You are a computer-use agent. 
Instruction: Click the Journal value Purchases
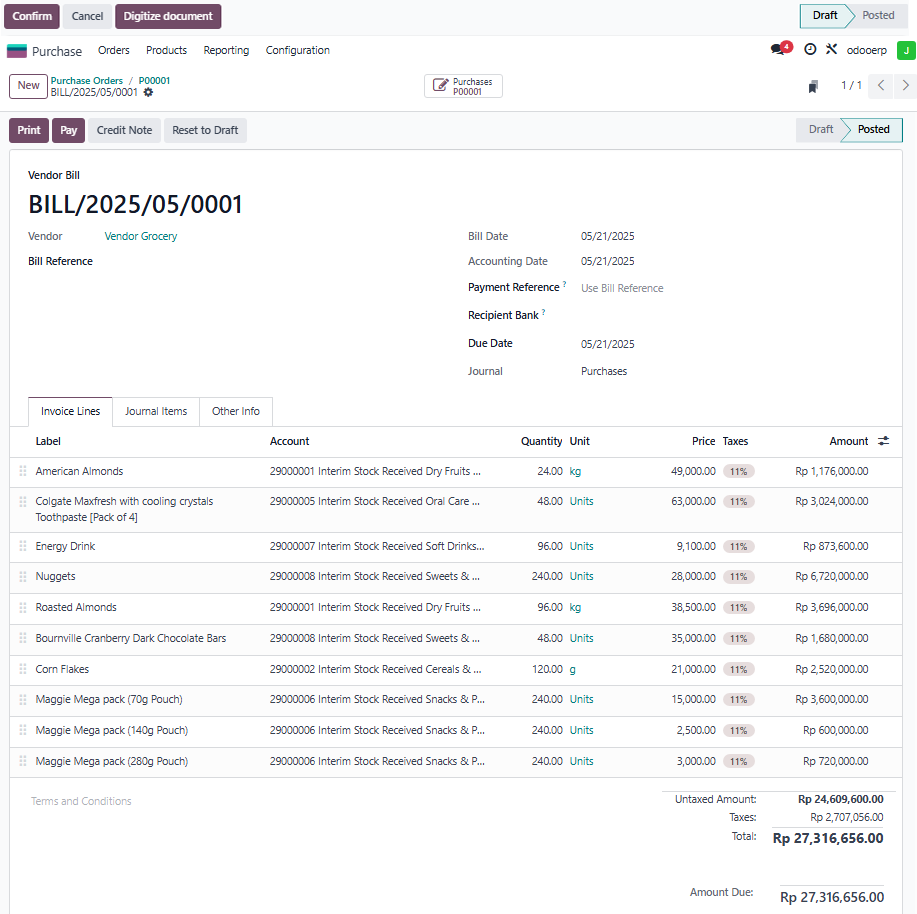pyautogui.click(x=604, y=371)
